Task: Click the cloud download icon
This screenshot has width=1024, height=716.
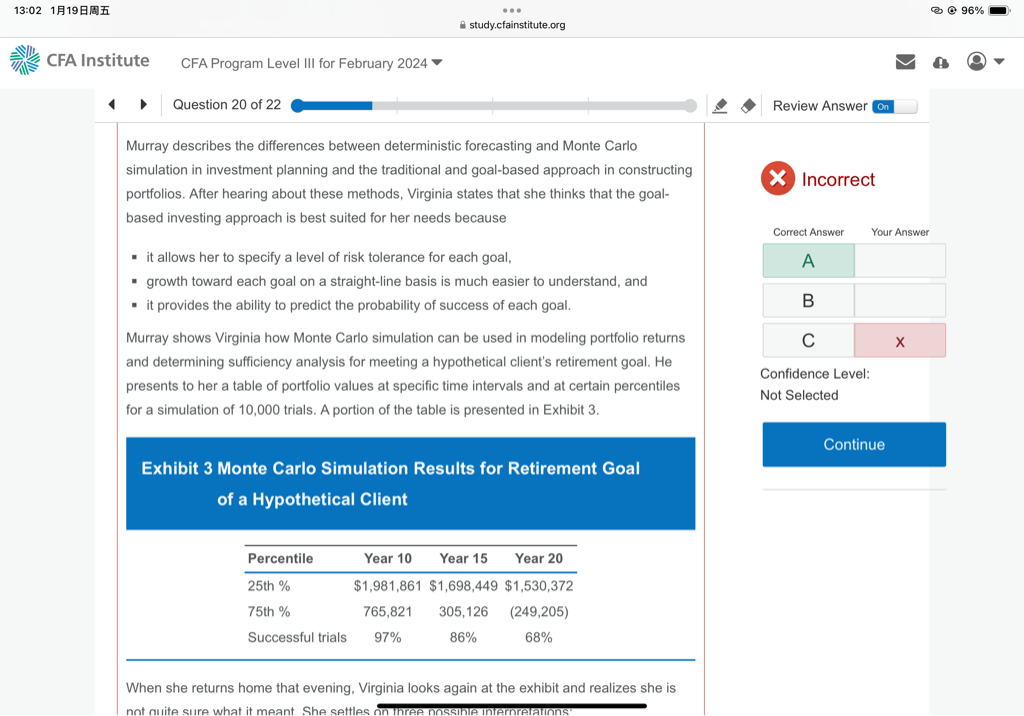Action: point(940,62)
